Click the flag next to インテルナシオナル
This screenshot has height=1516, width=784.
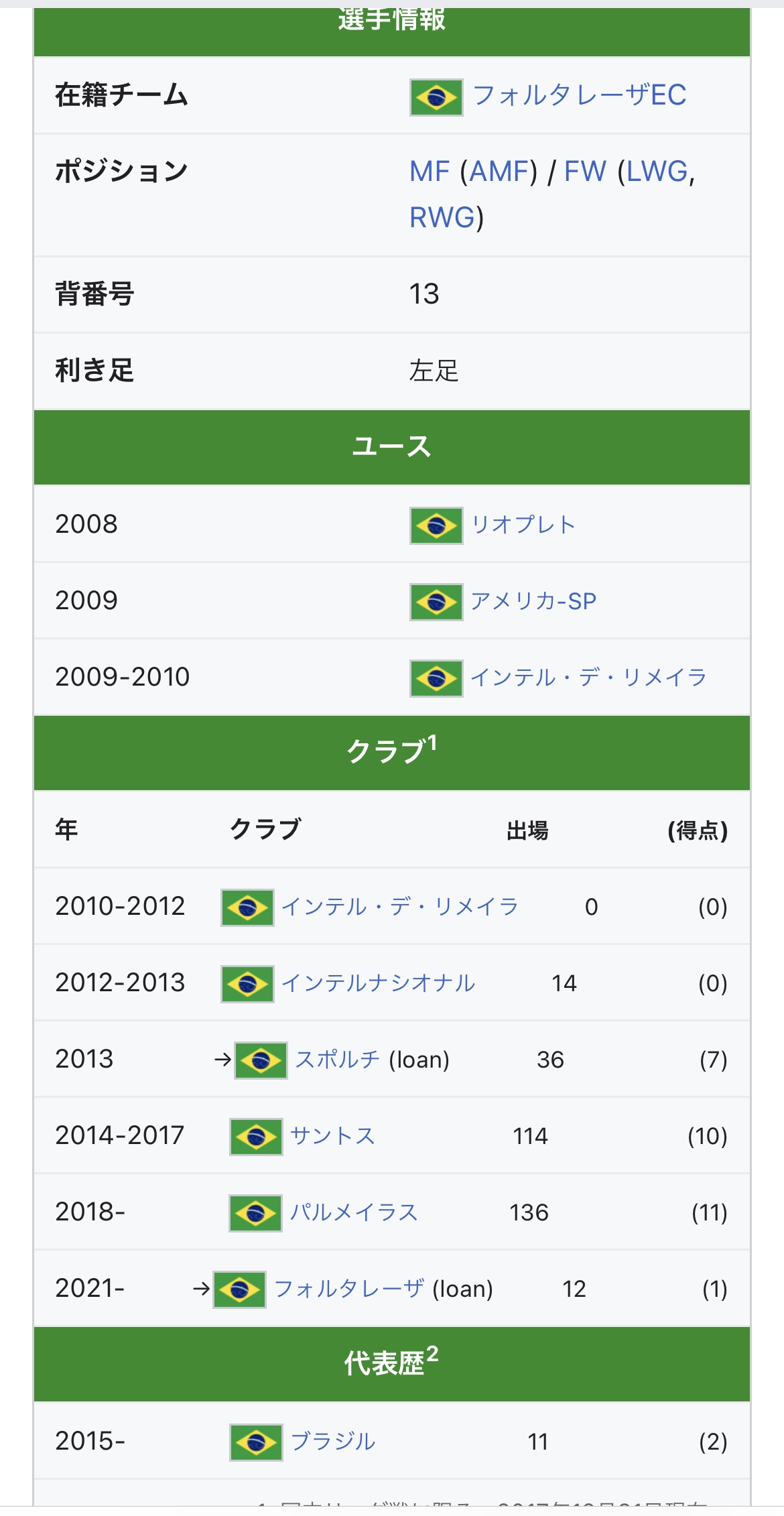click(247, 984)
